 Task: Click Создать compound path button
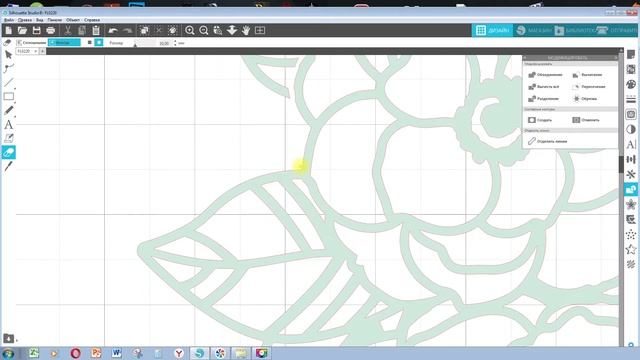coord(540,120)
